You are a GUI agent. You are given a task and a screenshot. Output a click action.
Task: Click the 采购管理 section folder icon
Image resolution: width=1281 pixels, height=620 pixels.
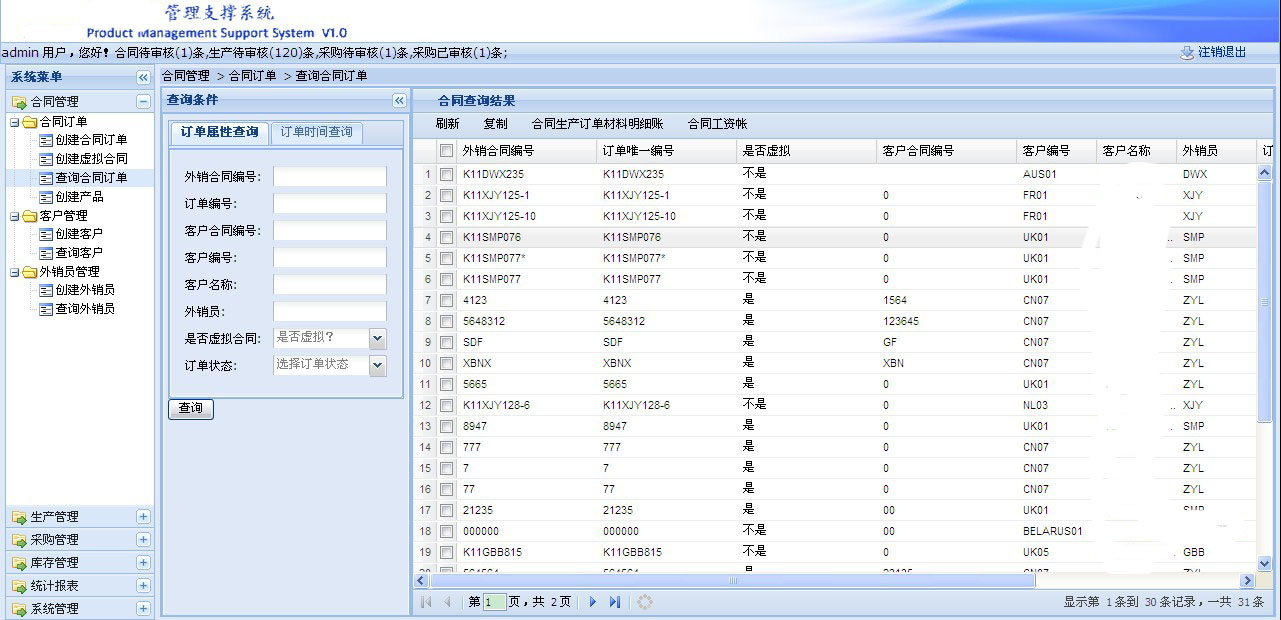click(x=20, y=540)
